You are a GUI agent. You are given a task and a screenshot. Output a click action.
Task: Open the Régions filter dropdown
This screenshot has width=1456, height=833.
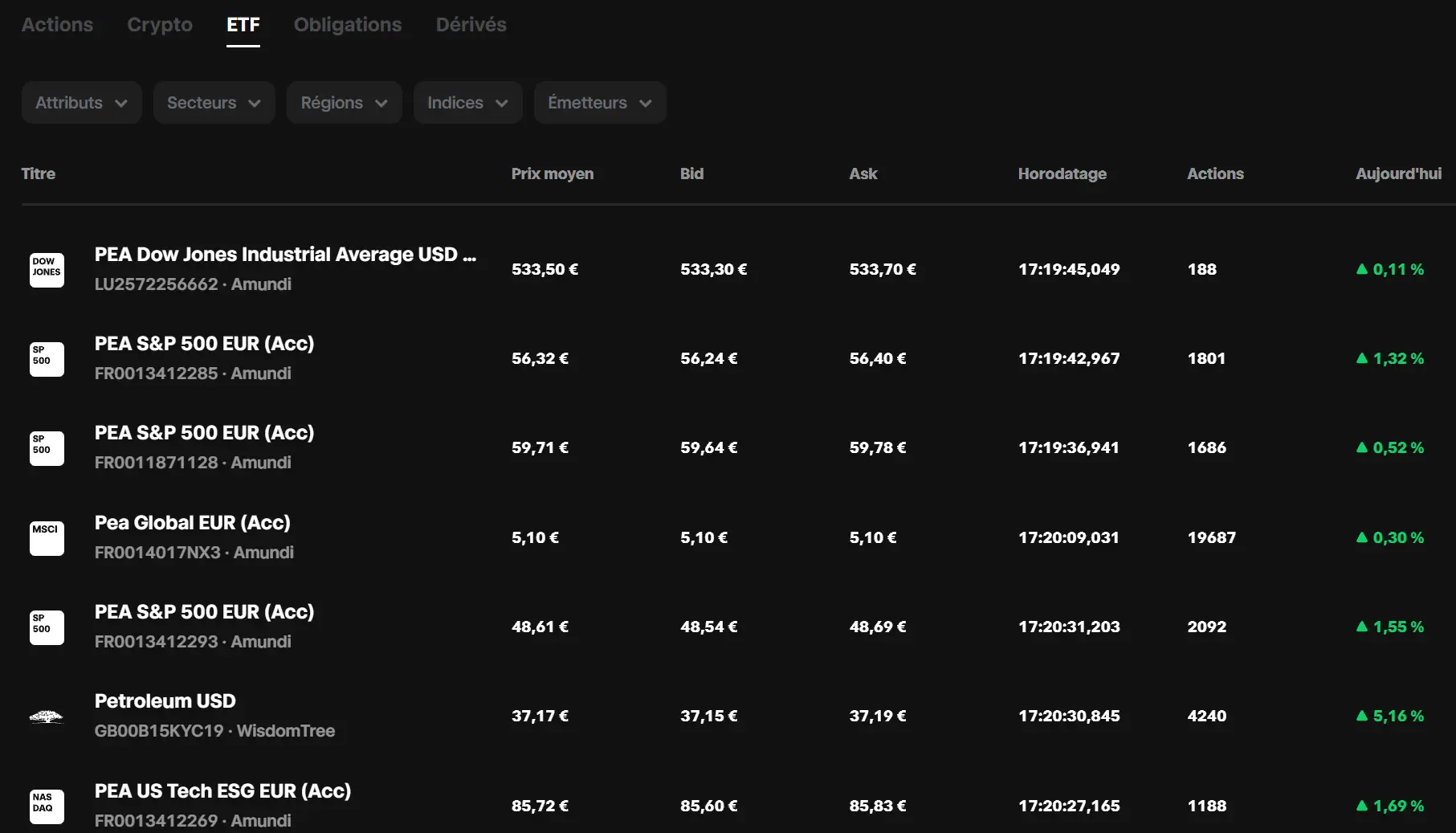pyautogui.click(x=345, y=103)
